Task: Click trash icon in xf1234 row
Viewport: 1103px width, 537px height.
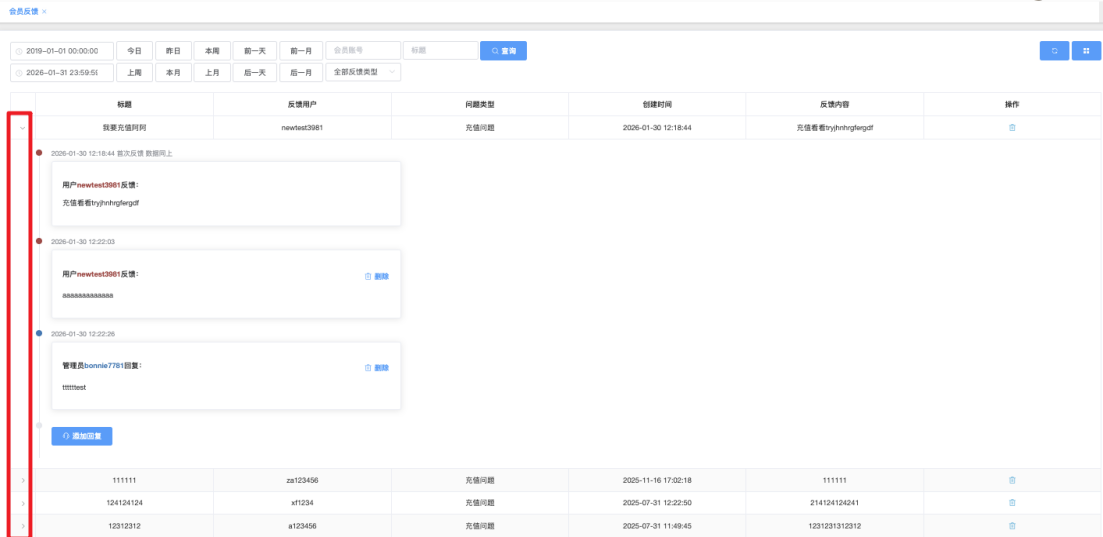Action: coord(1012,502)
